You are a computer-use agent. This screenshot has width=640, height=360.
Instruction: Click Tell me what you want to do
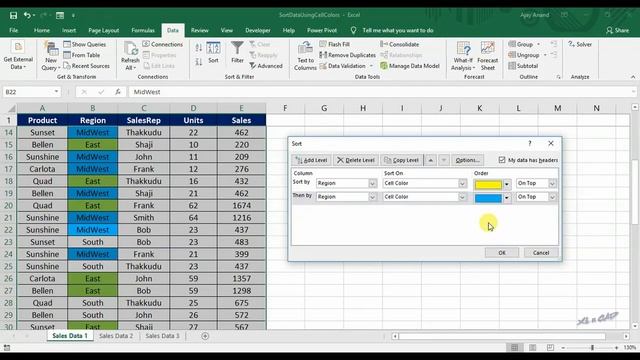(x=398, y=30)
